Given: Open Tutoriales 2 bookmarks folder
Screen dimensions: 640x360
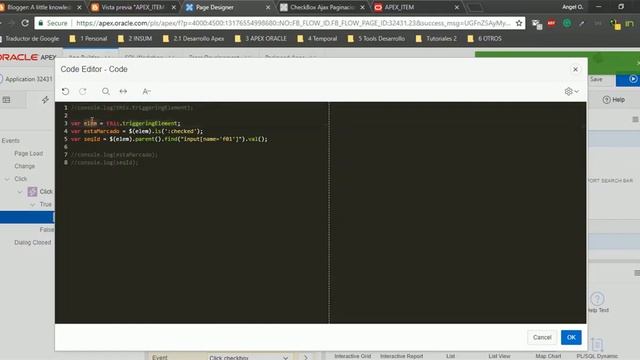Looking at the screenshot, I should (436, 39).
